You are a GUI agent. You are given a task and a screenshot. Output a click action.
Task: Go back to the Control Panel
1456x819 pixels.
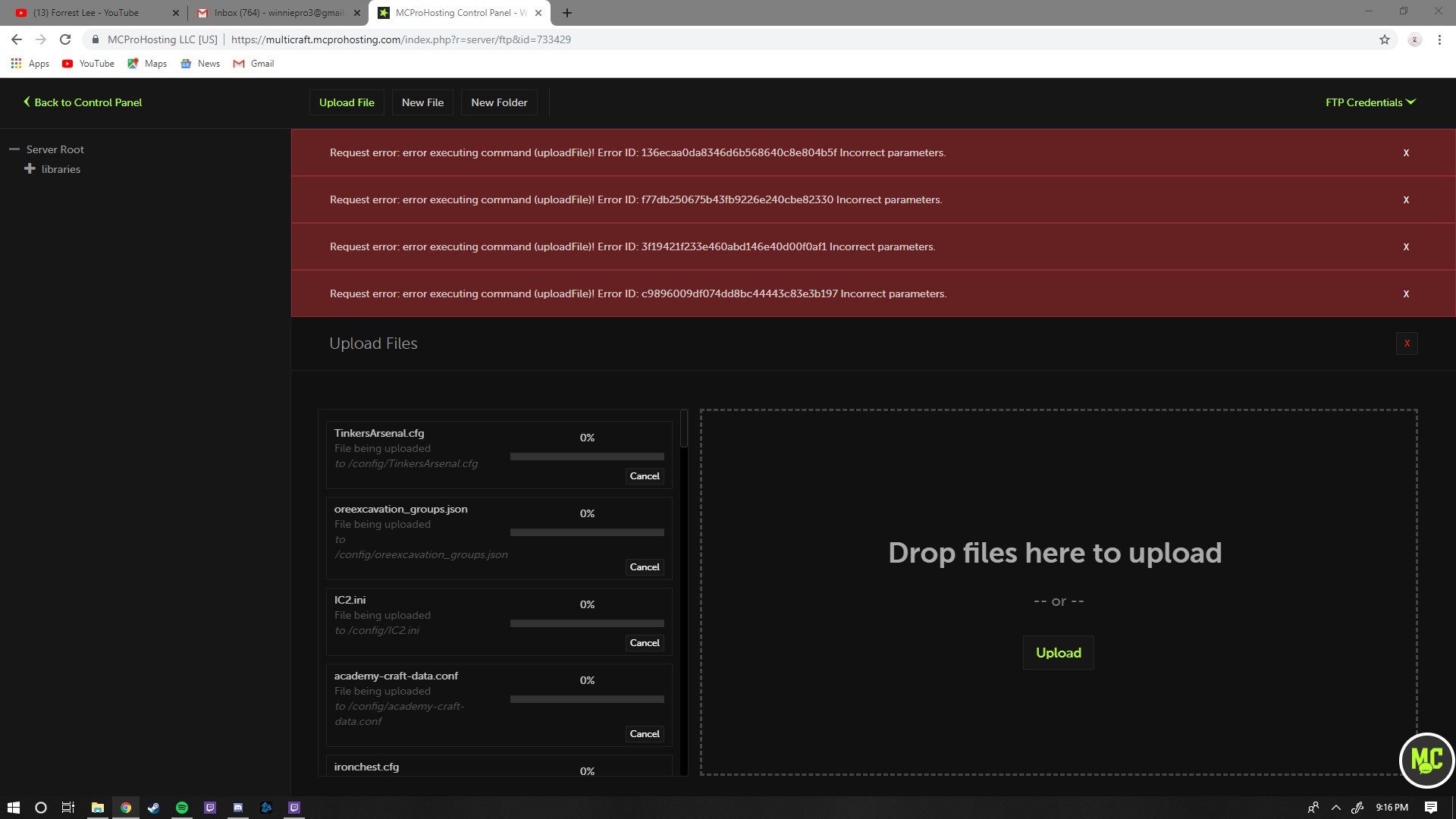tap(83, 102)
